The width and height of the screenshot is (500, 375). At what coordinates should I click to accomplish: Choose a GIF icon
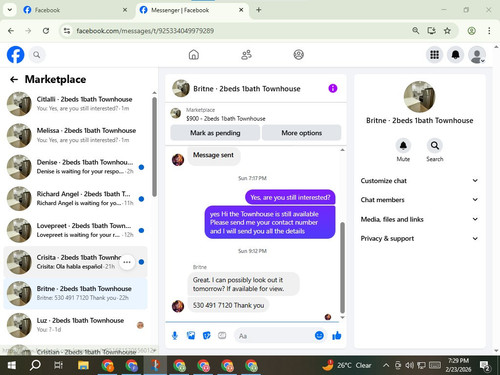tap(222, 335)
